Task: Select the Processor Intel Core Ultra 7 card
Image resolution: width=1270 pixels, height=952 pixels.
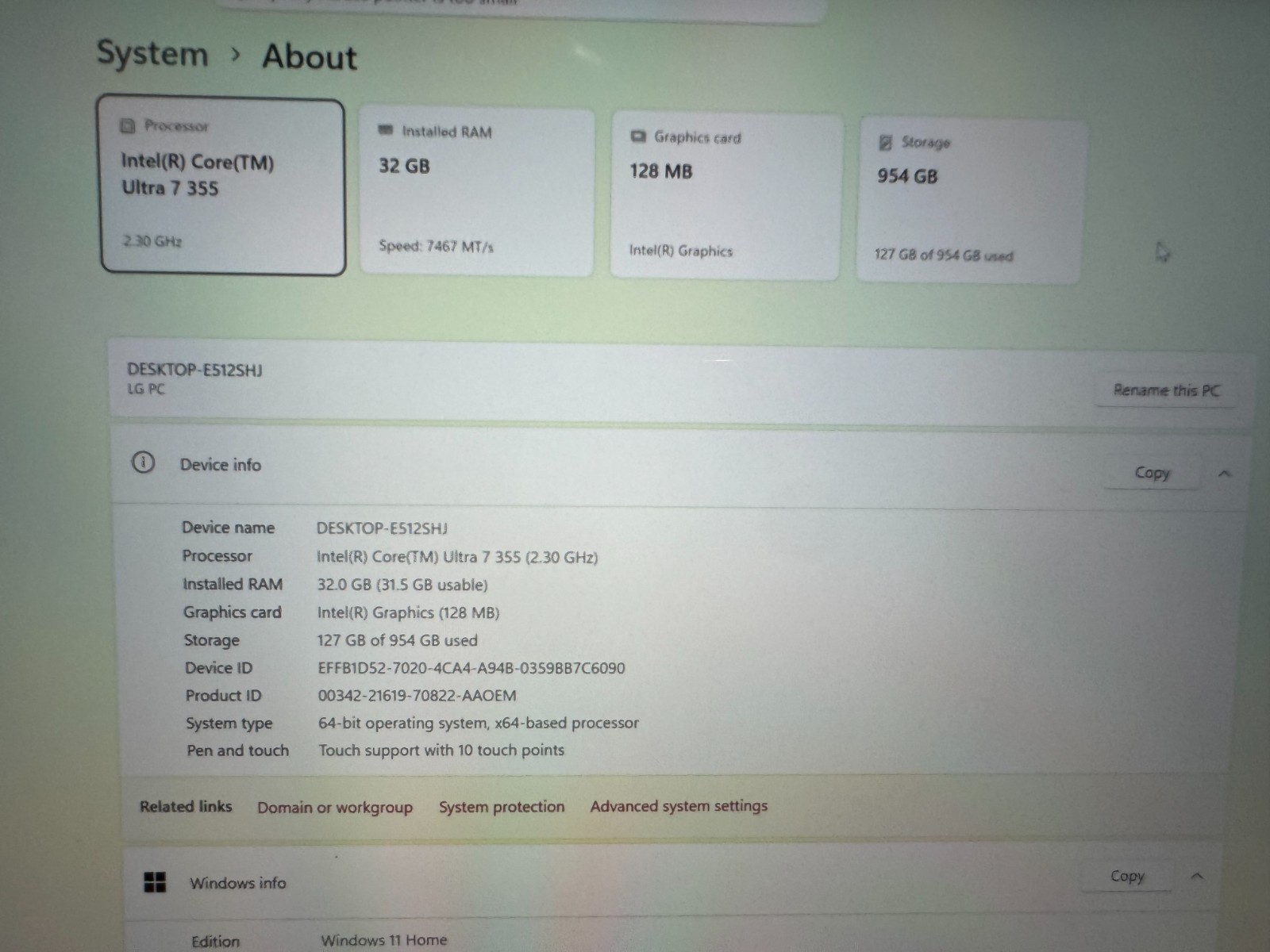Action: (x=223, y=186)
